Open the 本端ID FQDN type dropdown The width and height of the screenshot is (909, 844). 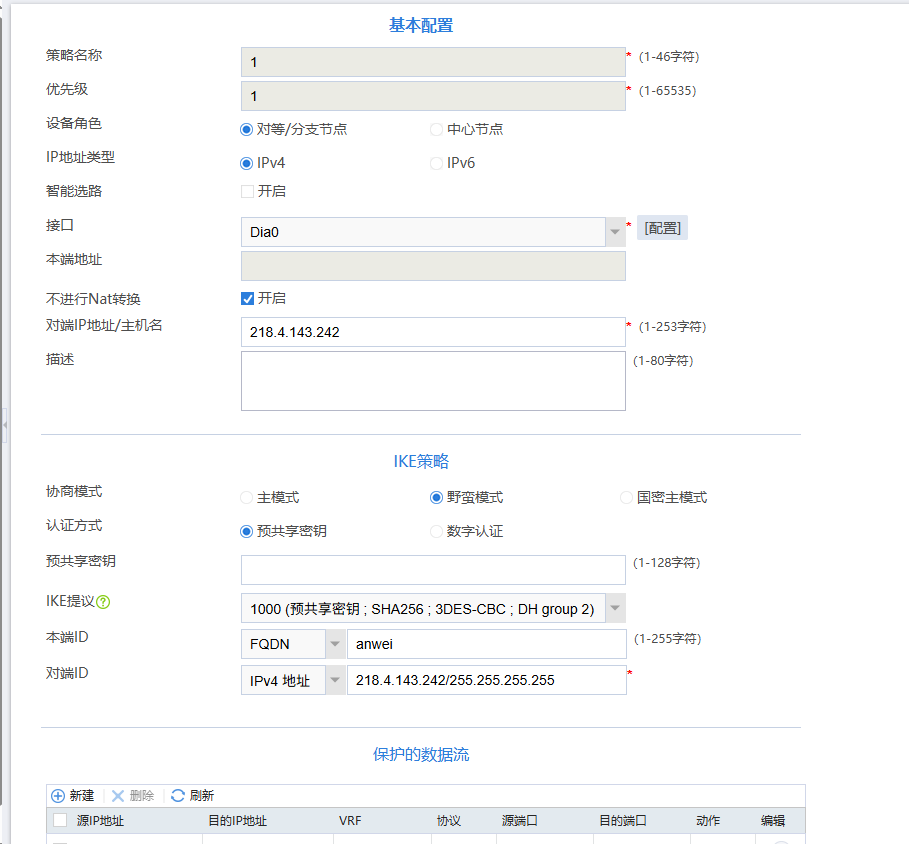point(335,644)
